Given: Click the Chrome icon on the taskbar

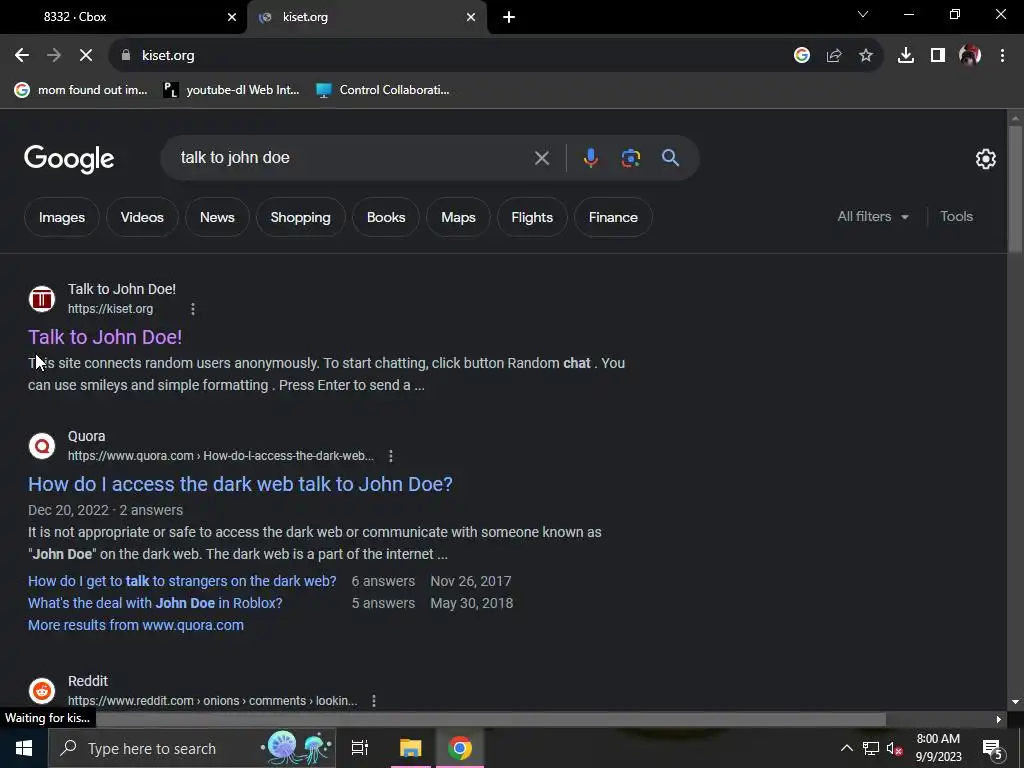Looking at the screenshot, I should 460,748.
